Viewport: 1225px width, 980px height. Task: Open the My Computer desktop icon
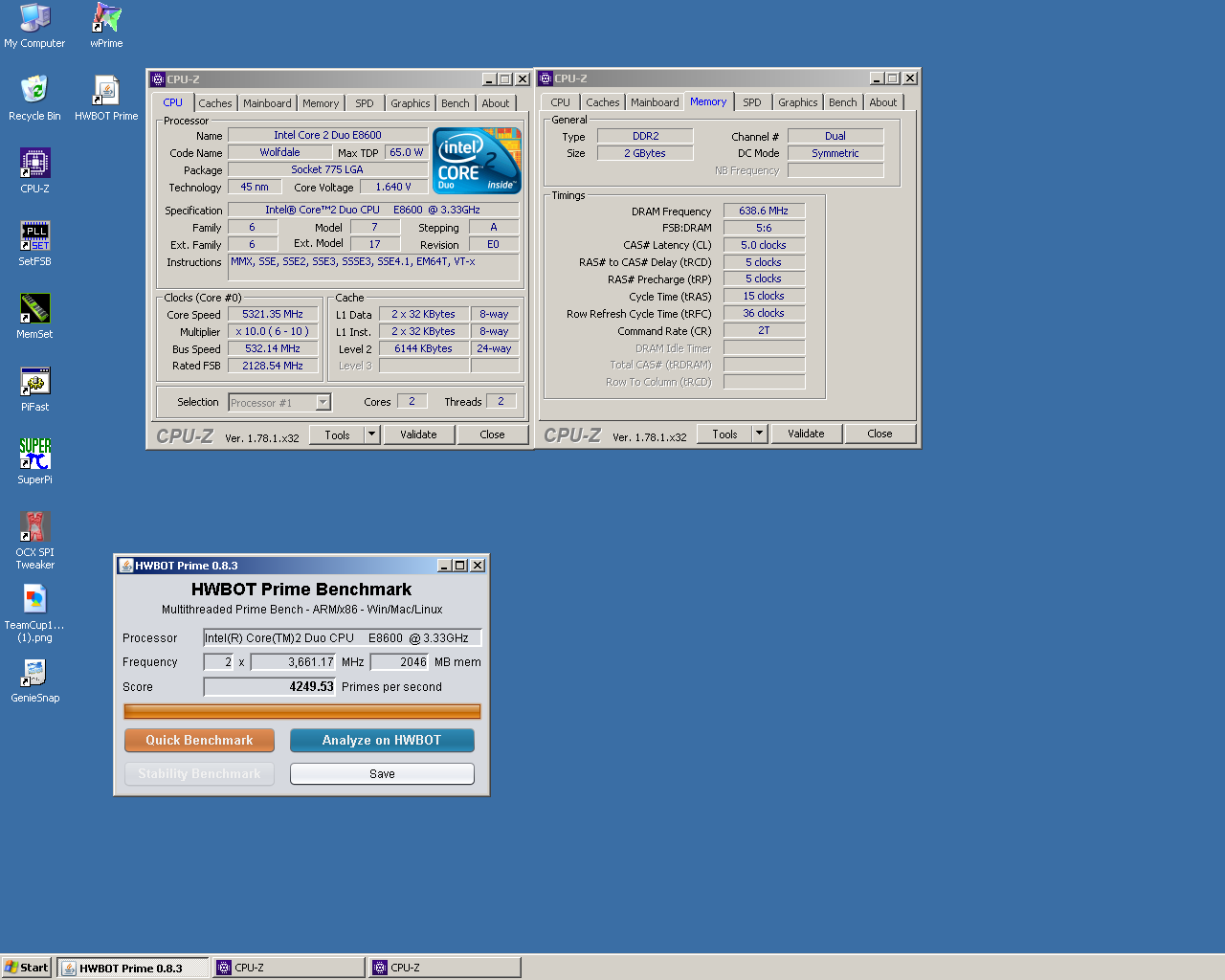point(34,26)
